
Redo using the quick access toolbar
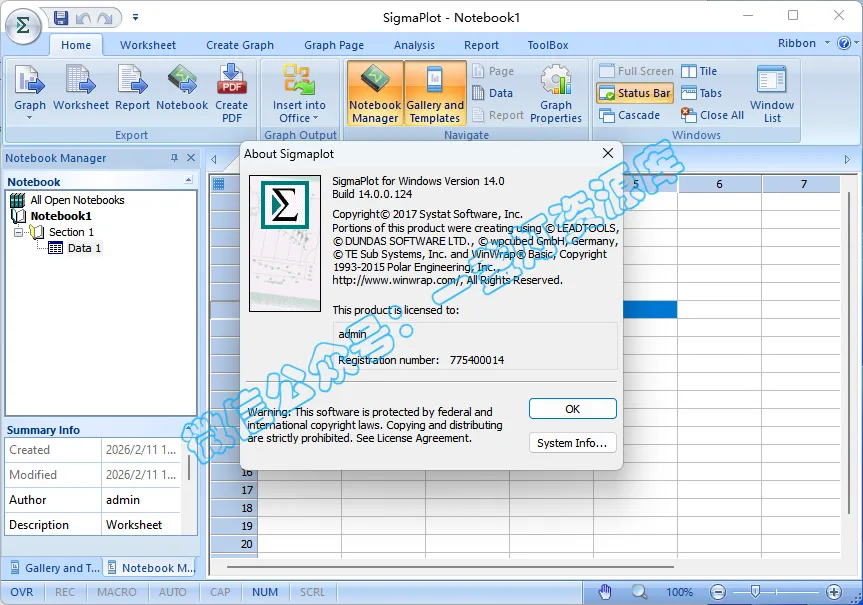click(x=105, y=18)
